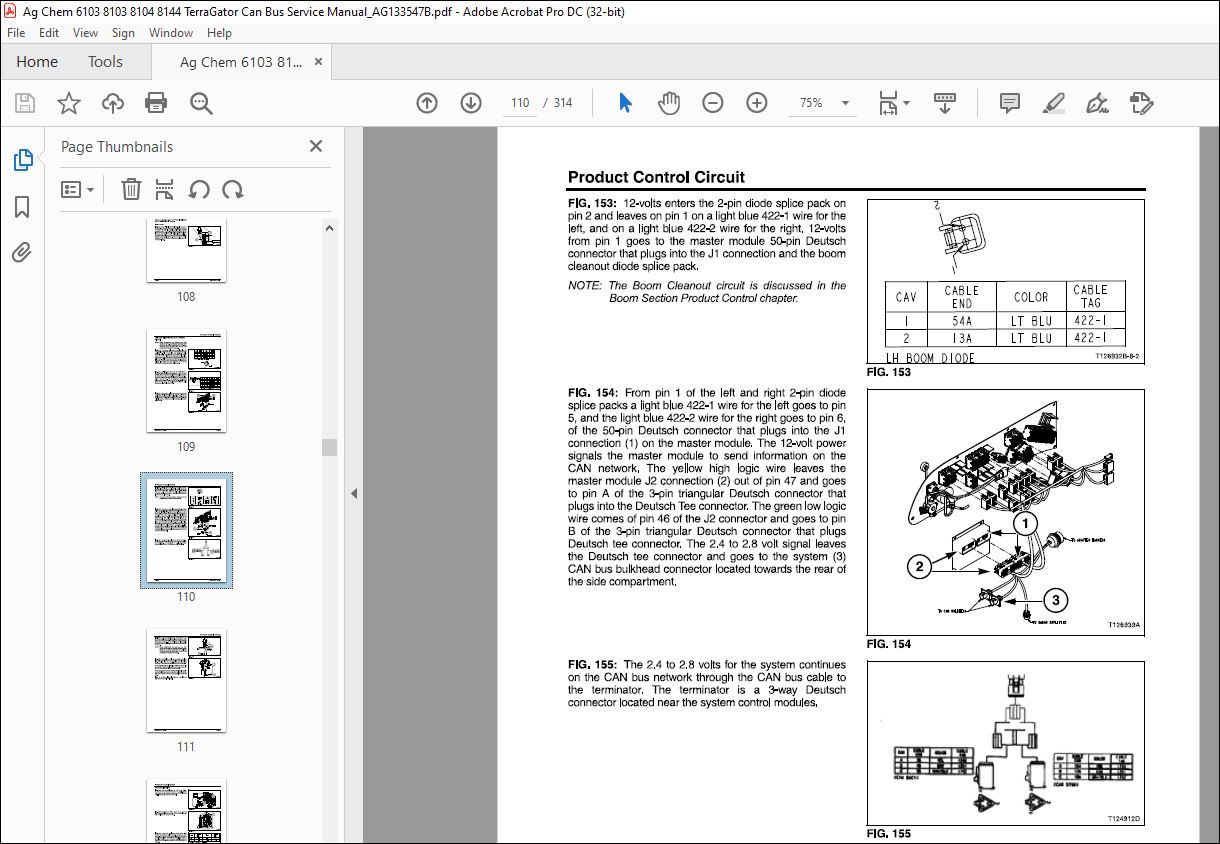Go to previous page with up arrow
The height and width of the screenshot is (844, 1220).
point(427,103)
